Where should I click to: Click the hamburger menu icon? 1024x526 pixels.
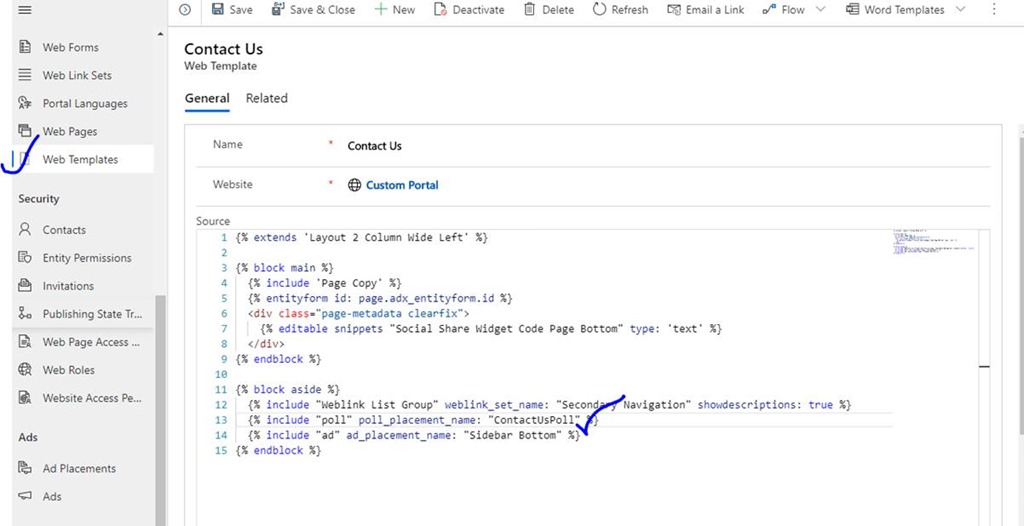tap(25, 9)
